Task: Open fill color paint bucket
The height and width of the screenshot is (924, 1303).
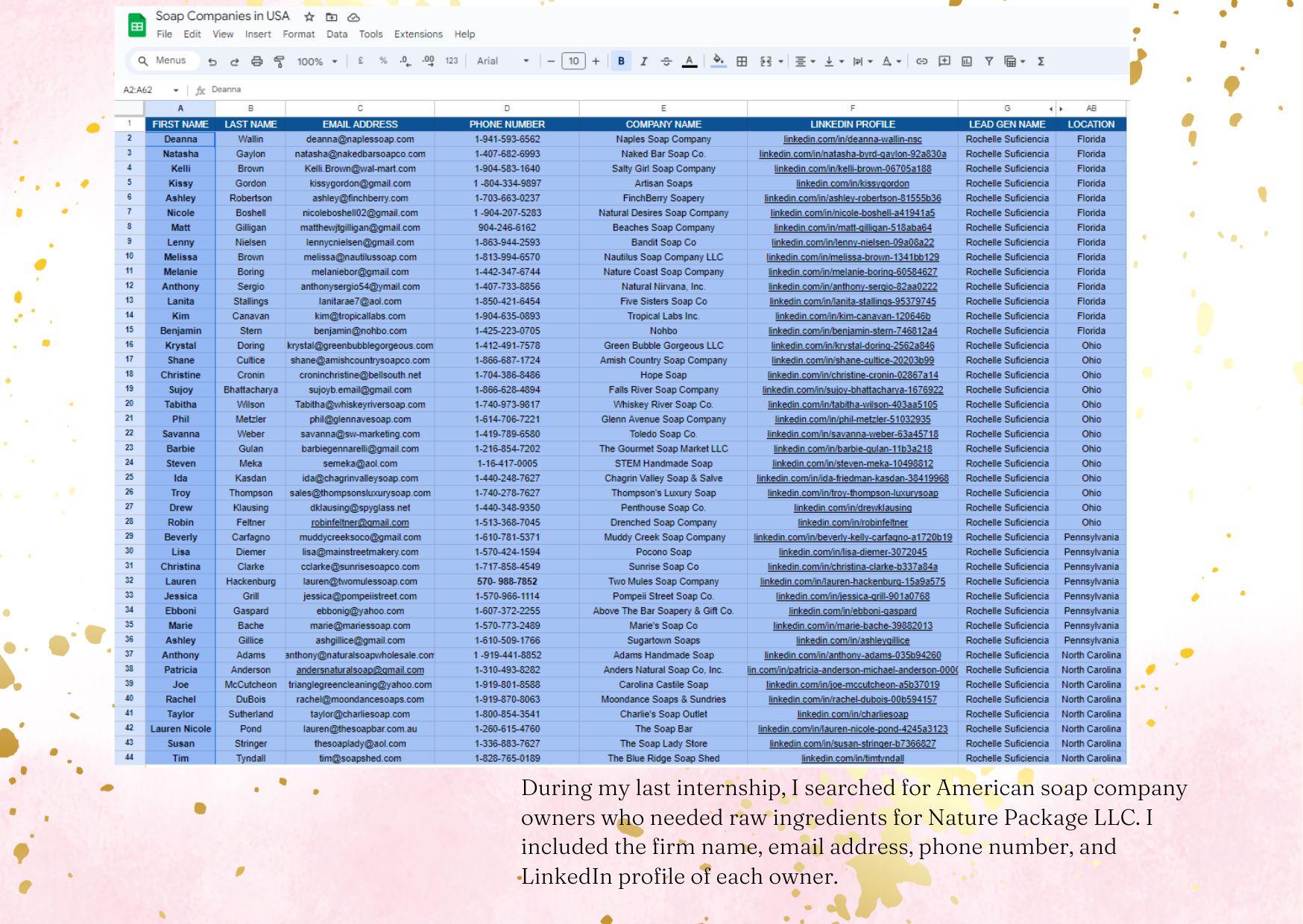Action: point(719,61)
